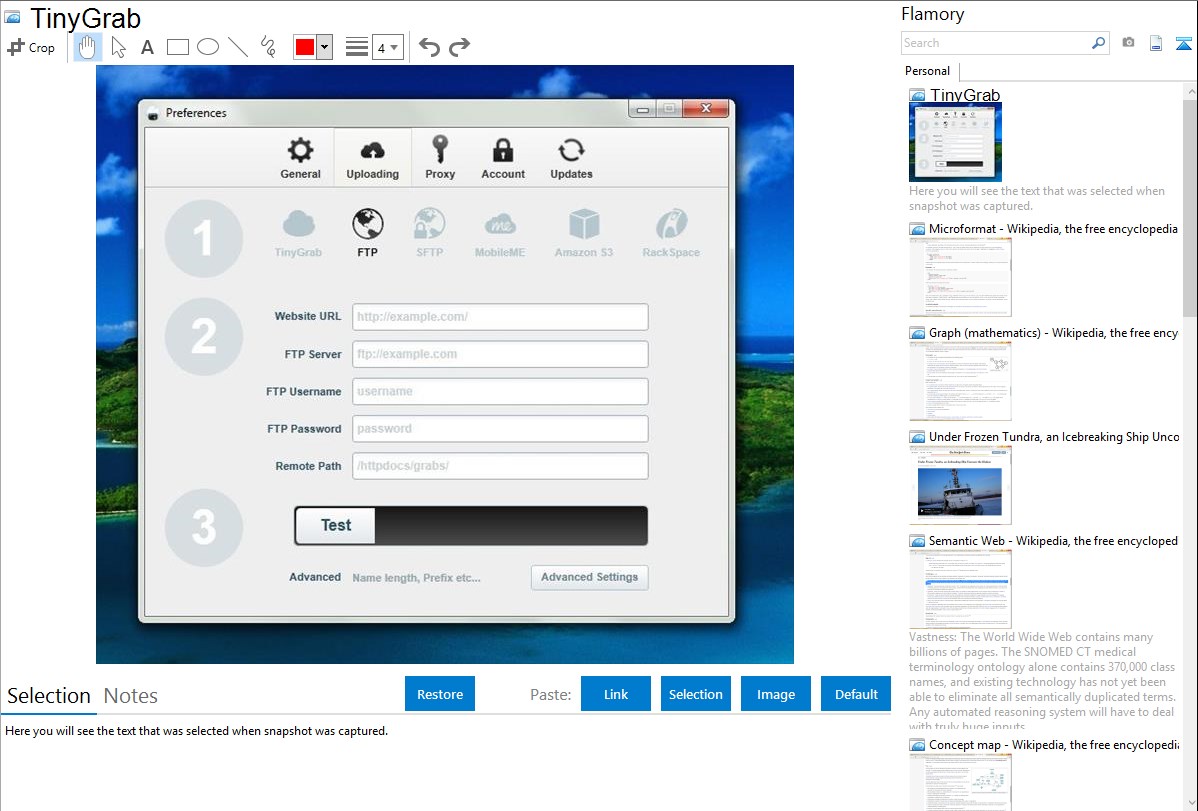Open the Graph (mathematics) snapshot thumbnail

point(960,381)
